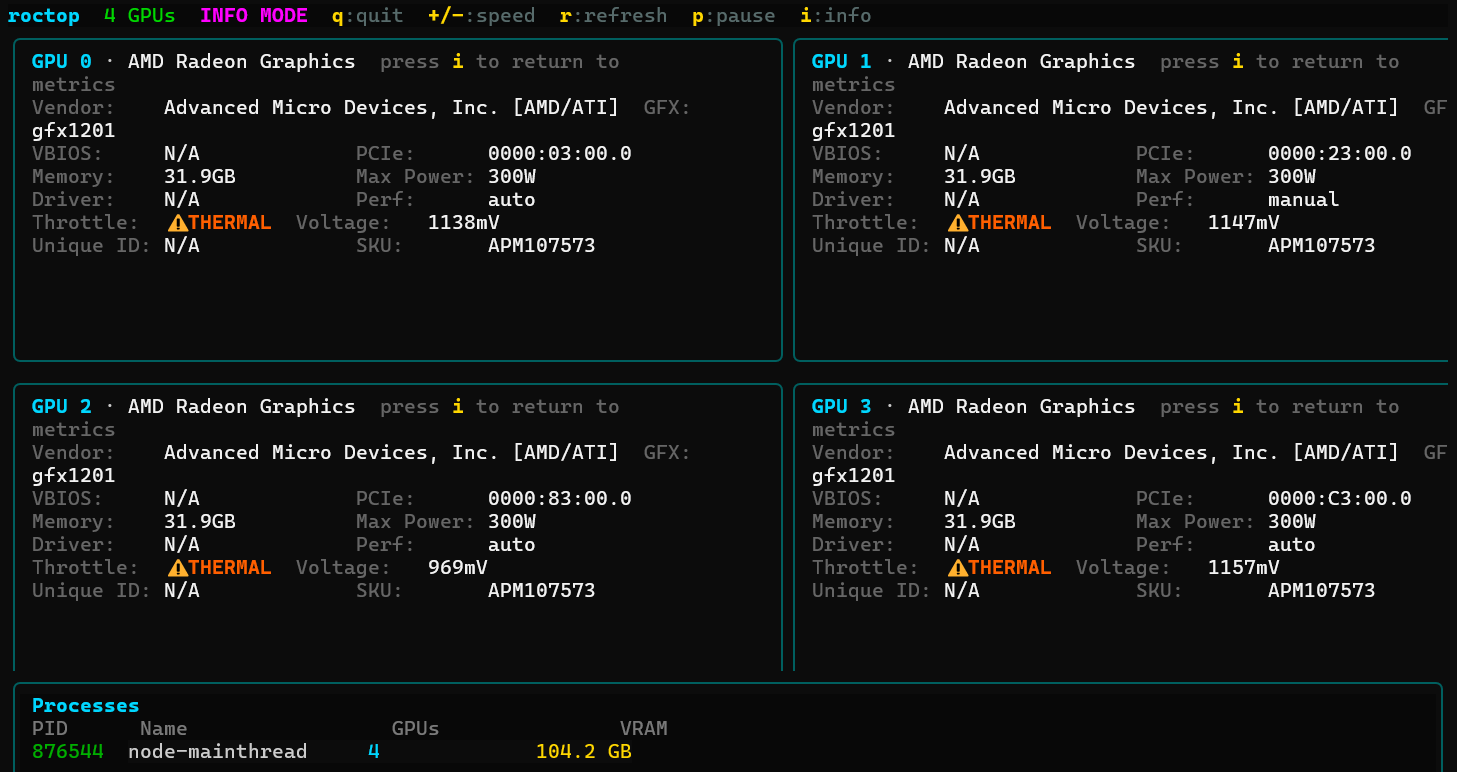Click GPU 0 Memory value 31.9GB
The image size is (1457, 772).
tap(200, 177)
